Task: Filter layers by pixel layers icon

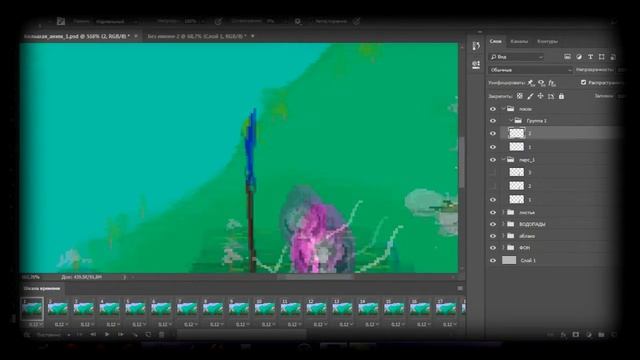Action: pos(567,57)
